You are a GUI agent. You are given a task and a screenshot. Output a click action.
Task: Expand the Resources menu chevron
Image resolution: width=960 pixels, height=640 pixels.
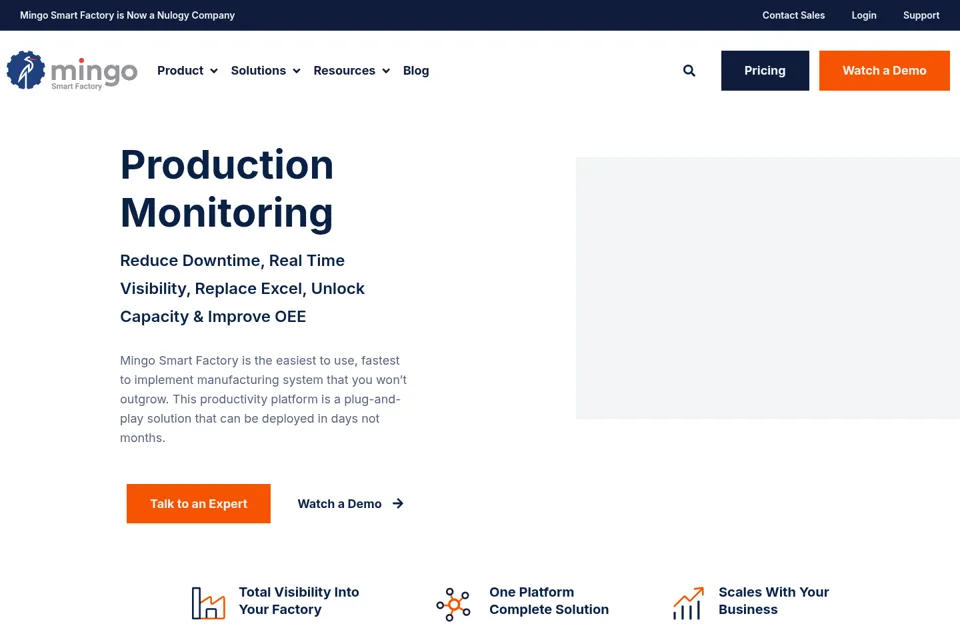(386, 71)
